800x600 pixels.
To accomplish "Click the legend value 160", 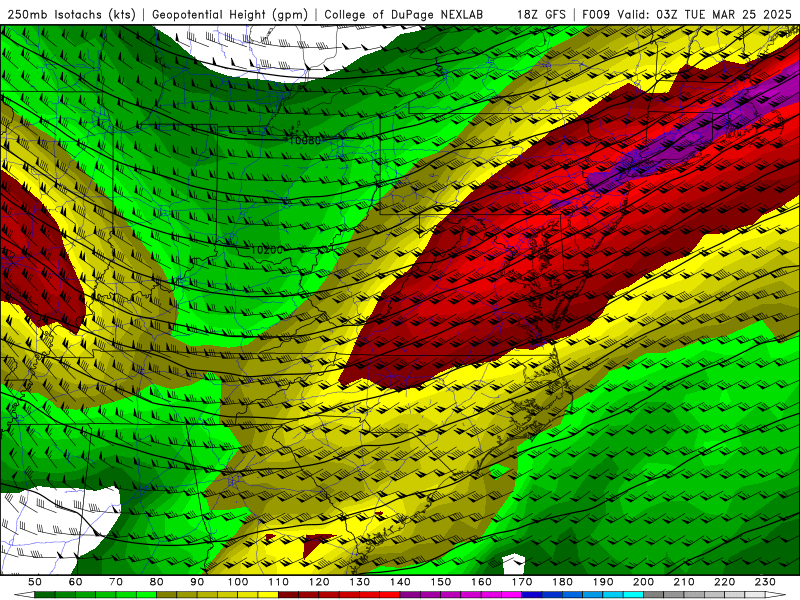I will pos(481,582).
